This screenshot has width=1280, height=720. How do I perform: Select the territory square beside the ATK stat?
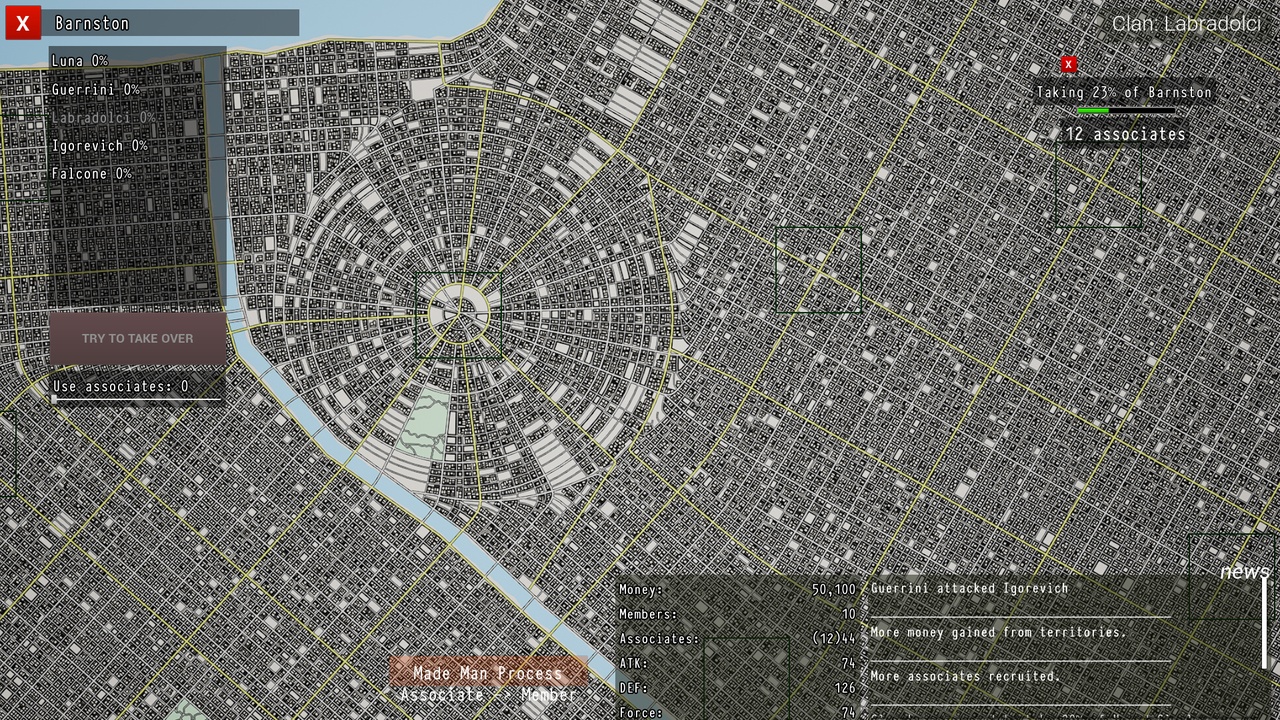coord(747,679)
